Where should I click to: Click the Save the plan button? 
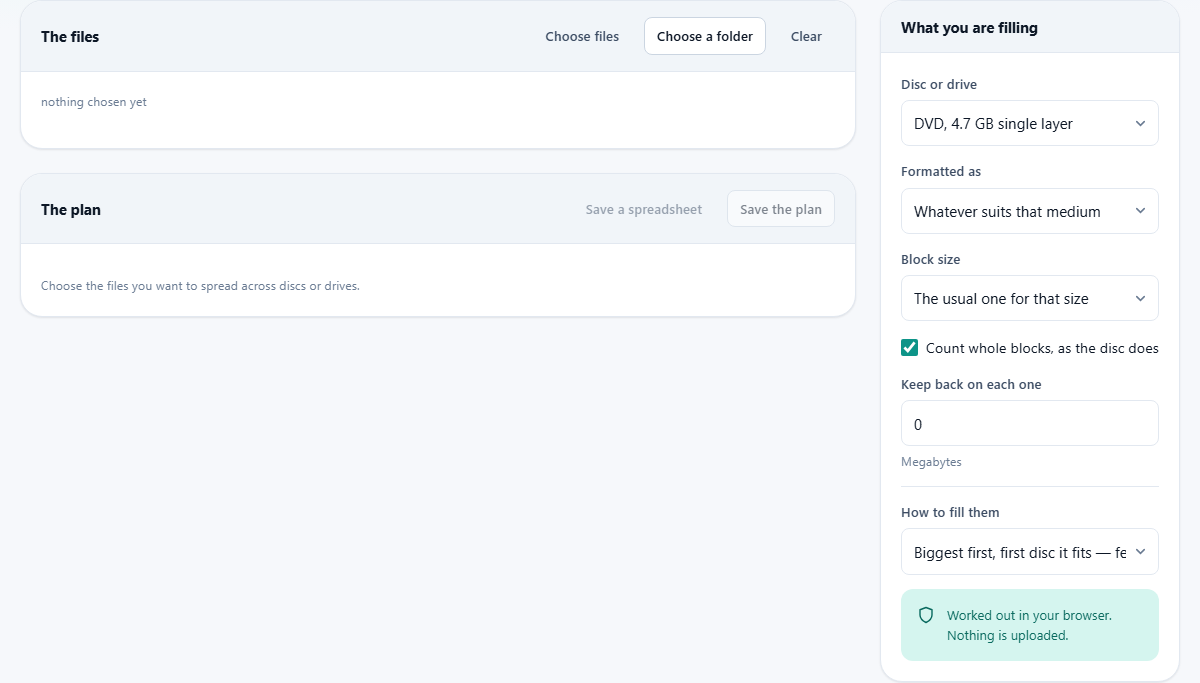pos(781,209)
